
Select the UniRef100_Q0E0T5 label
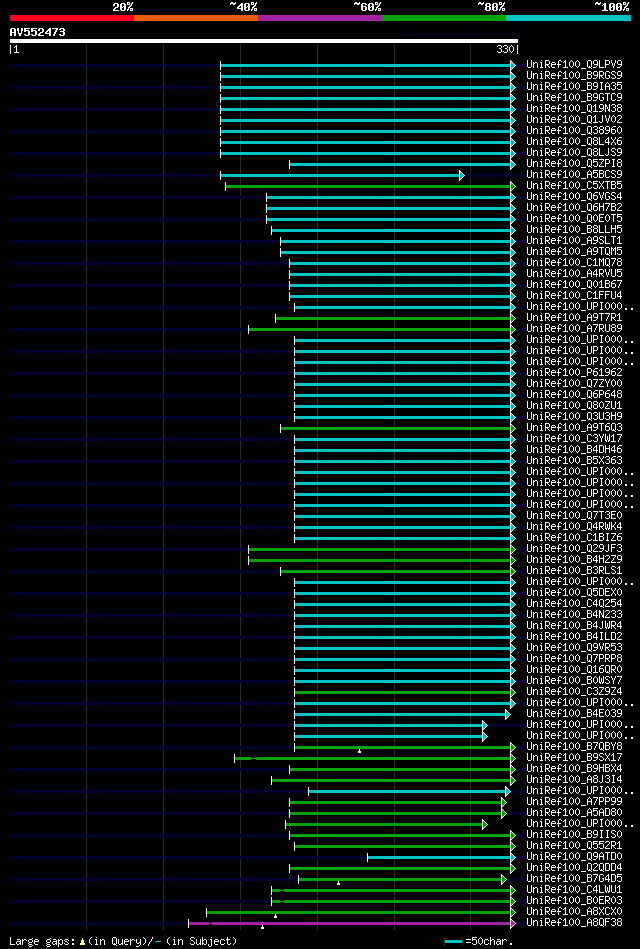(574, 218)
